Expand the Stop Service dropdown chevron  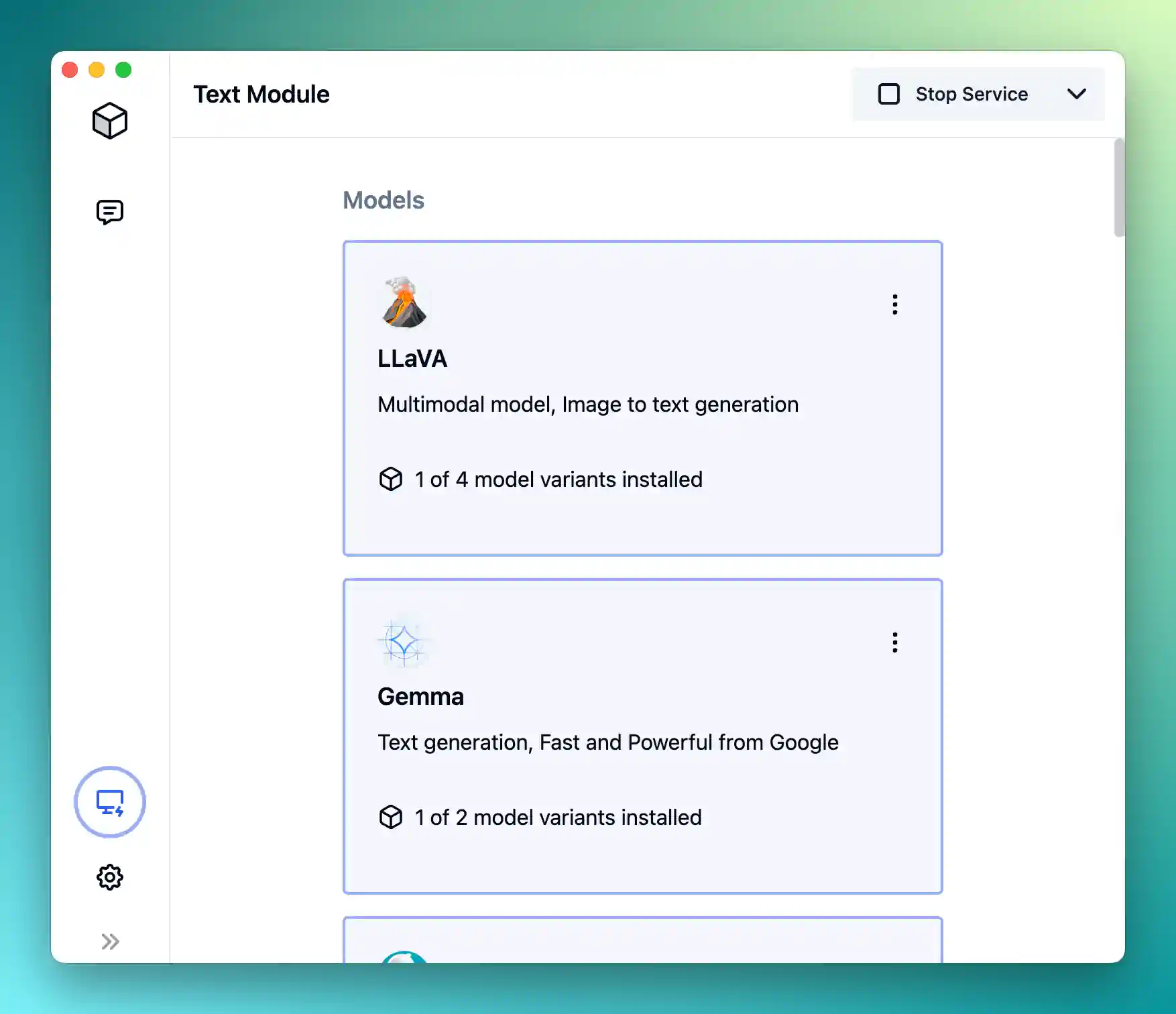(1077, 94)
